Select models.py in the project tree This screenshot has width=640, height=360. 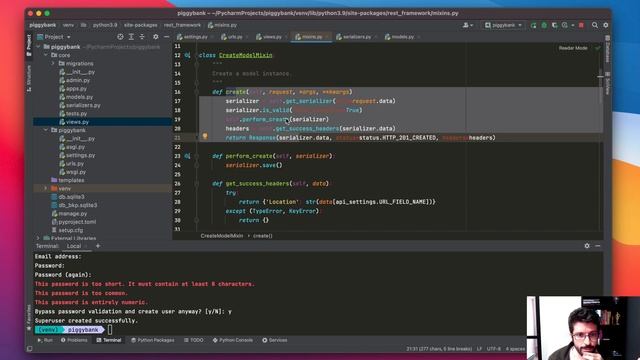pos(79,97)
